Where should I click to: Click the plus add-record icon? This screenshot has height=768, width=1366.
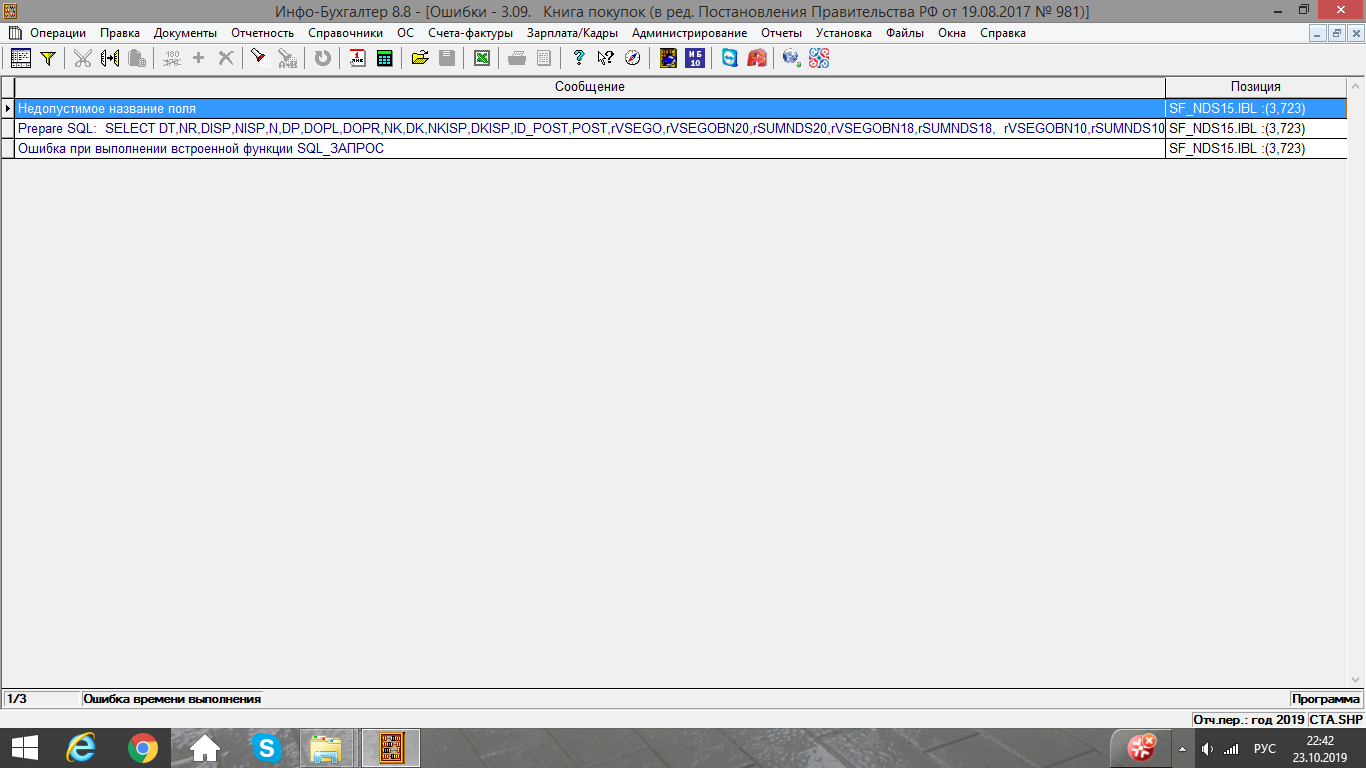(198, 58)
